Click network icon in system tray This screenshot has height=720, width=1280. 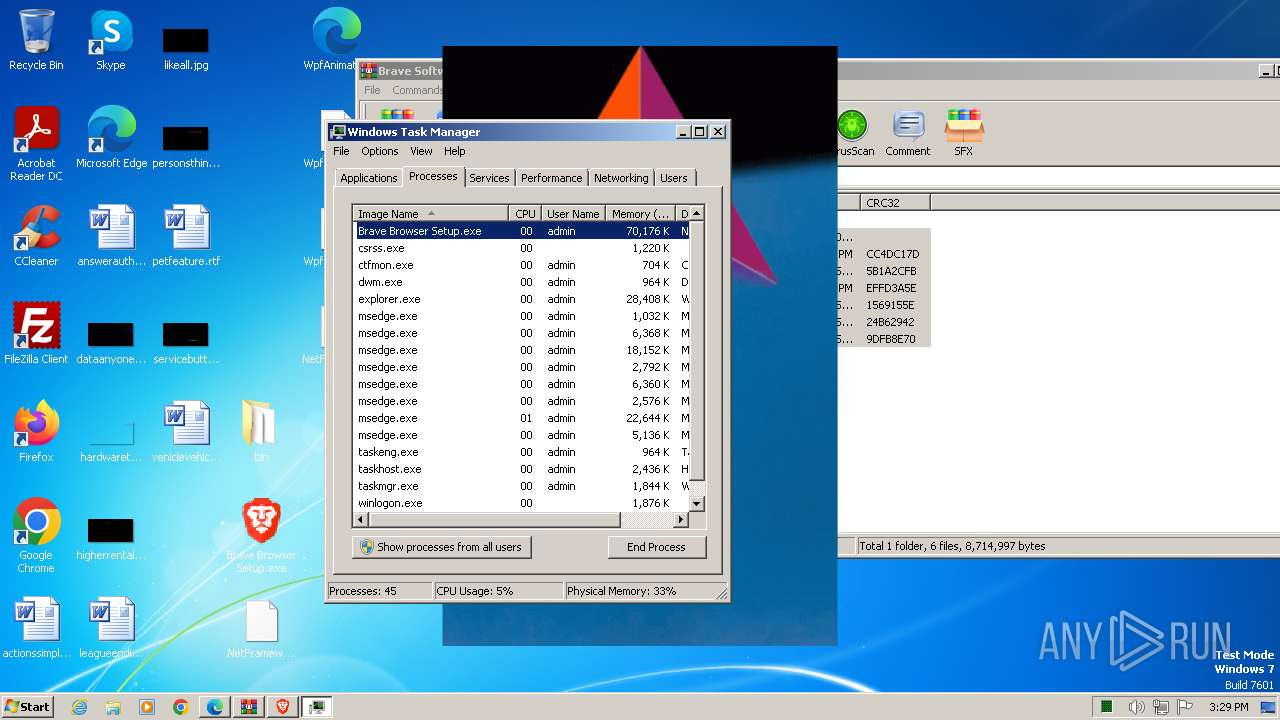coord(1161,707)
